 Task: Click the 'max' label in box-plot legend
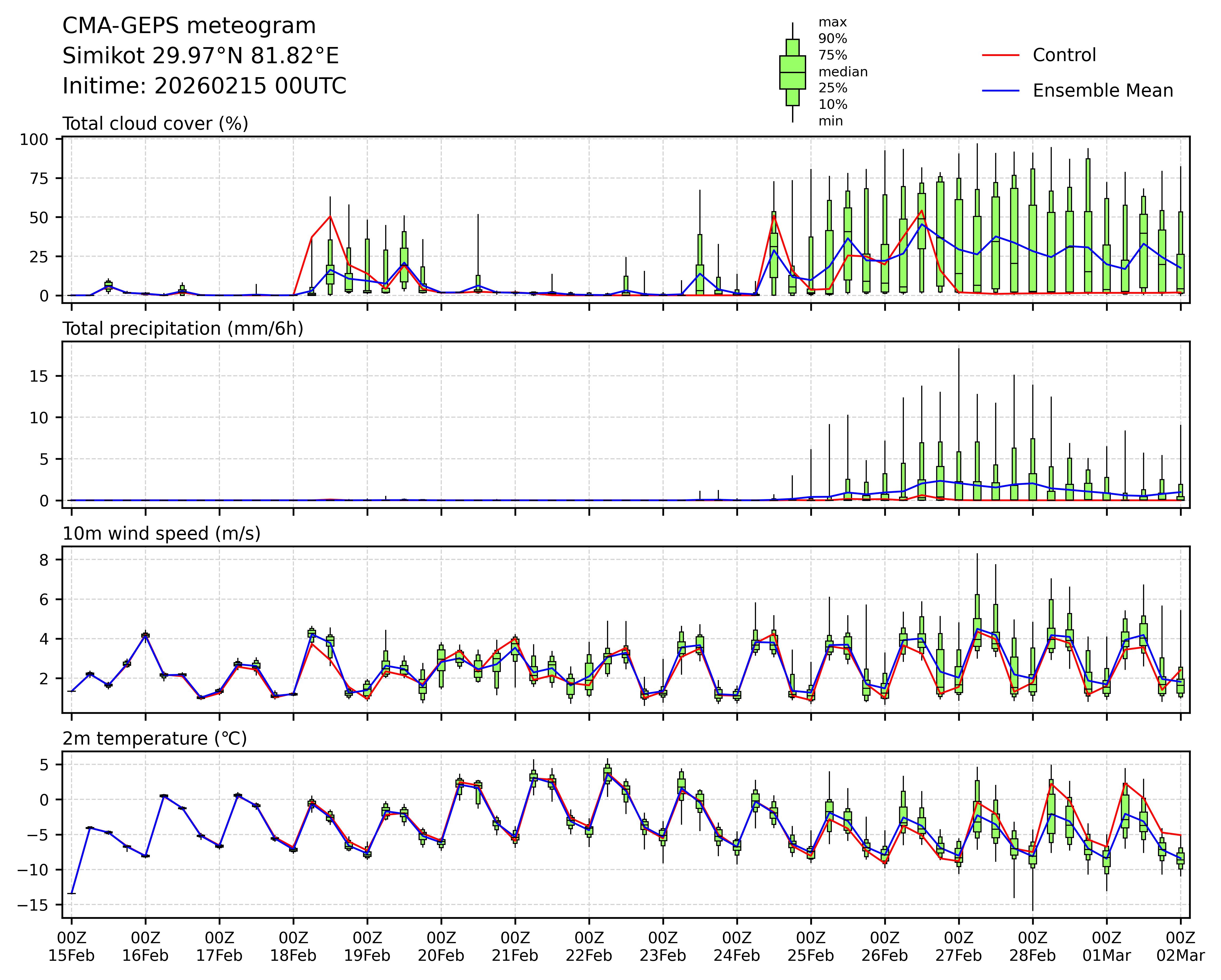tap(833, 23)
